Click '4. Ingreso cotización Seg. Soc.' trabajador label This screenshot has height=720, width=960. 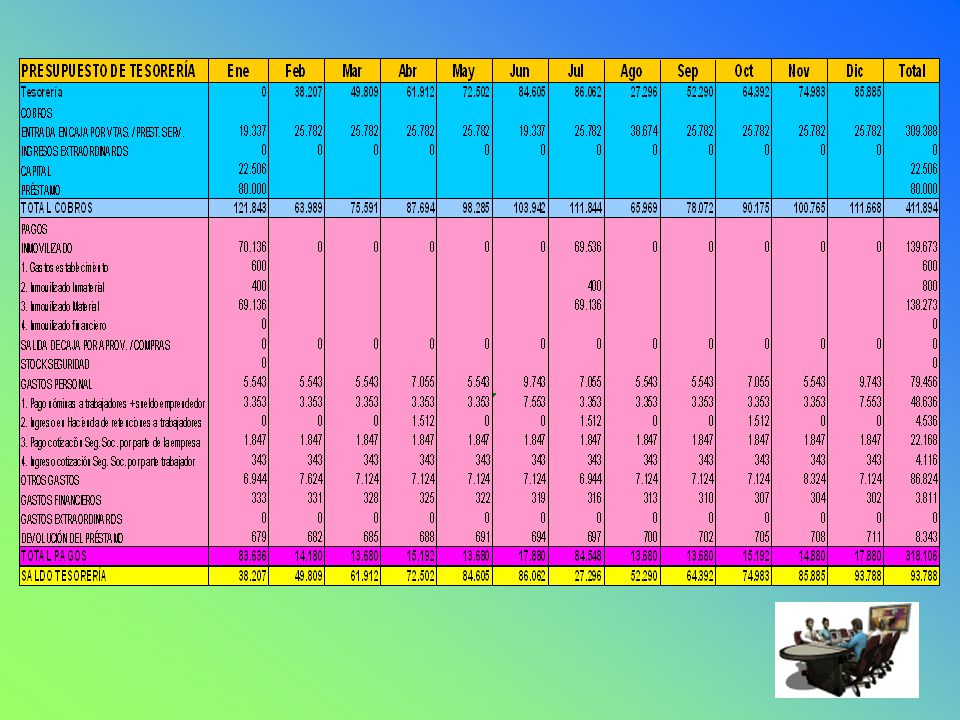click(x=108, y=462)
